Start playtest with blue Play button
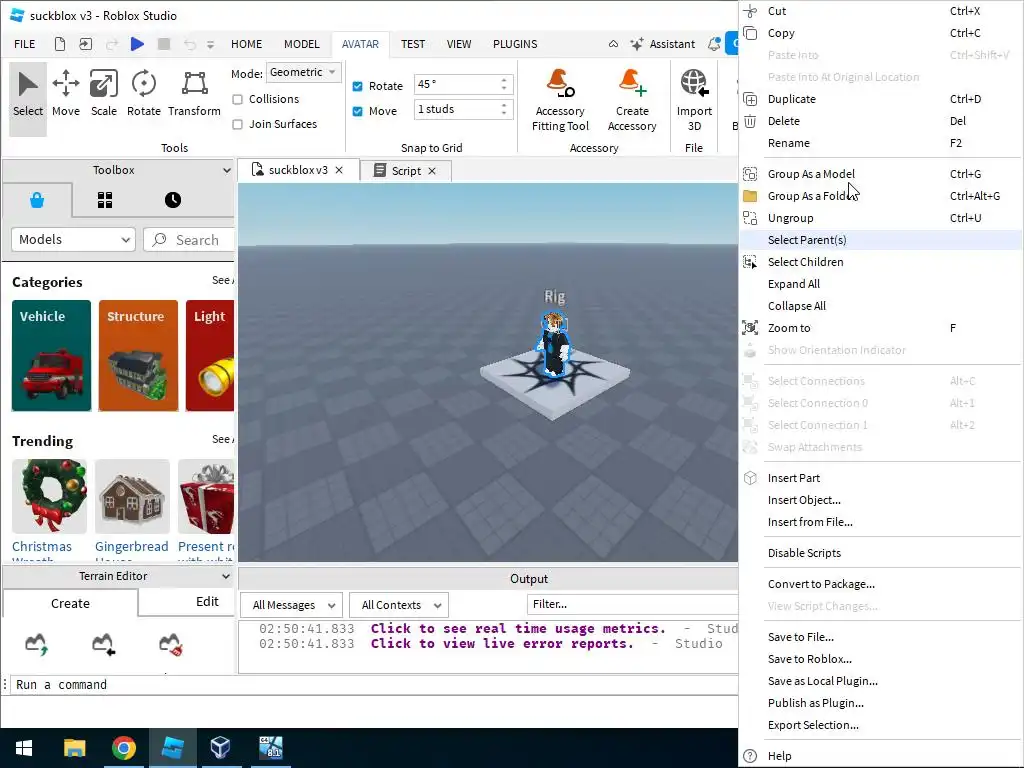 coord(137,44)
